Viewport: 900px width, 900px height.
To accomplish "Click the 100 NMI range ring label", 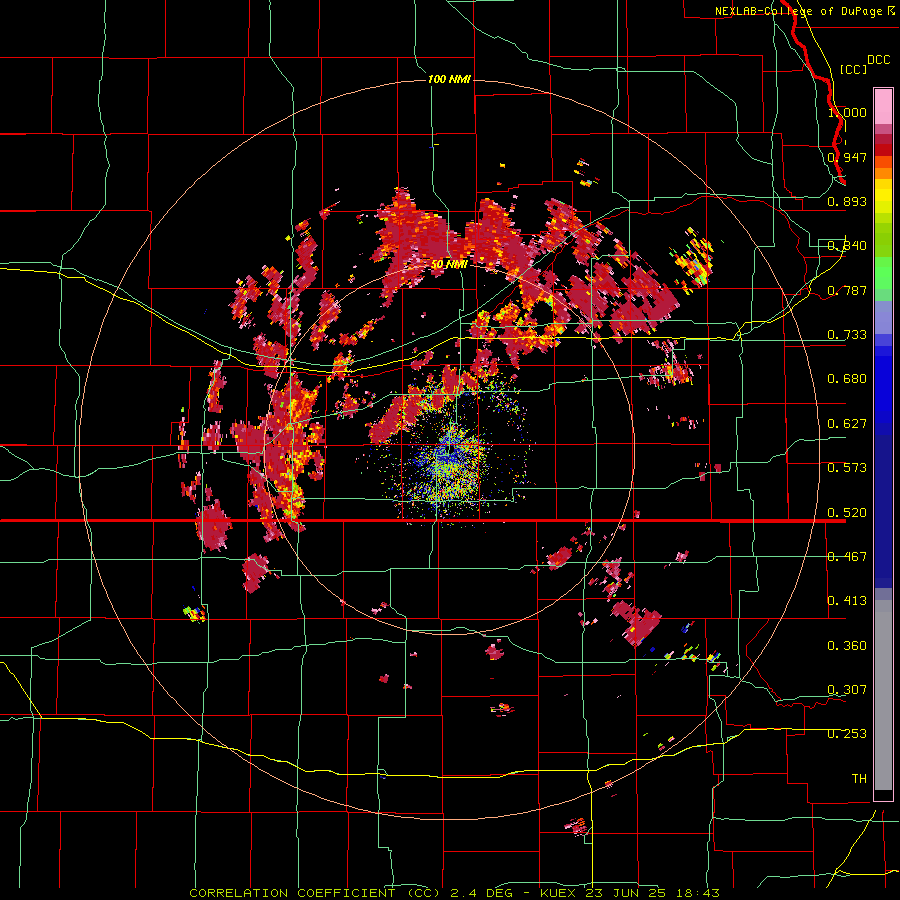I will (x=449, y=79).
